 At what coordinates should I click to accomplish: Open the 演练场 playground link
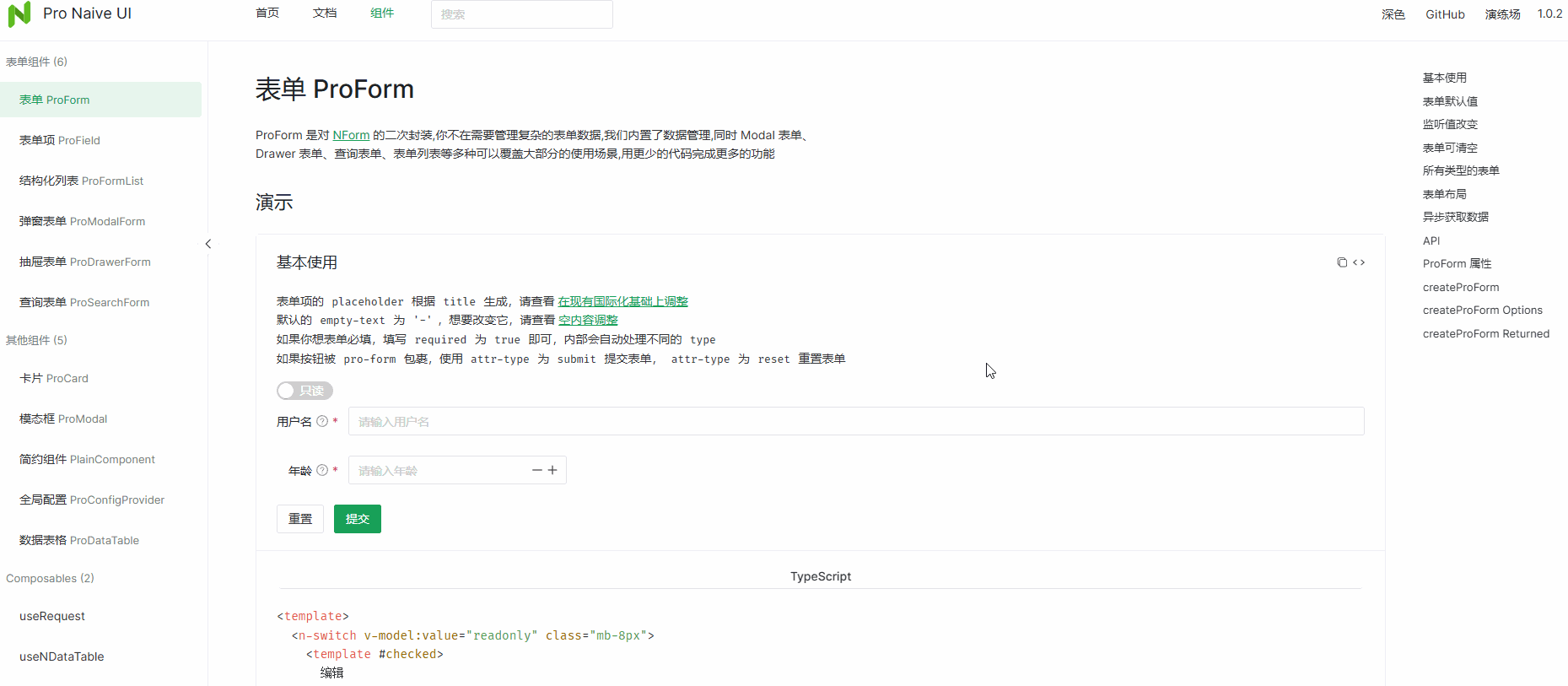click(1502, 14)
